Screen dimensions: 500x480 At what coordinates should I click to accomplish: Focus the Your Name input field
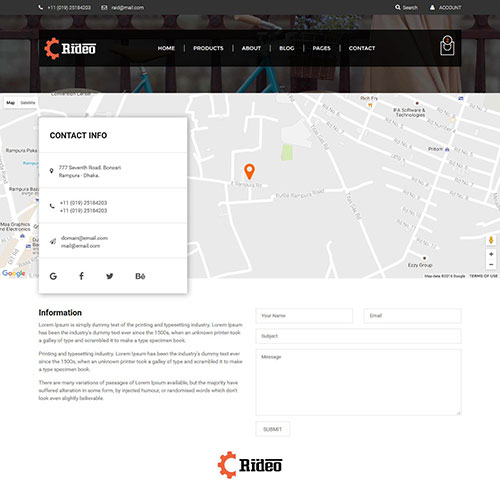tap(304, 316)
